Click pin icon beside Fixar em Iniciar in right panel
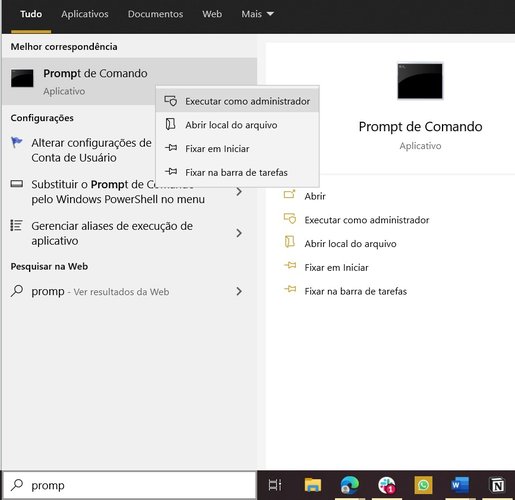Image resolution: width=515 pixels, height=500 pixels. 290,265
